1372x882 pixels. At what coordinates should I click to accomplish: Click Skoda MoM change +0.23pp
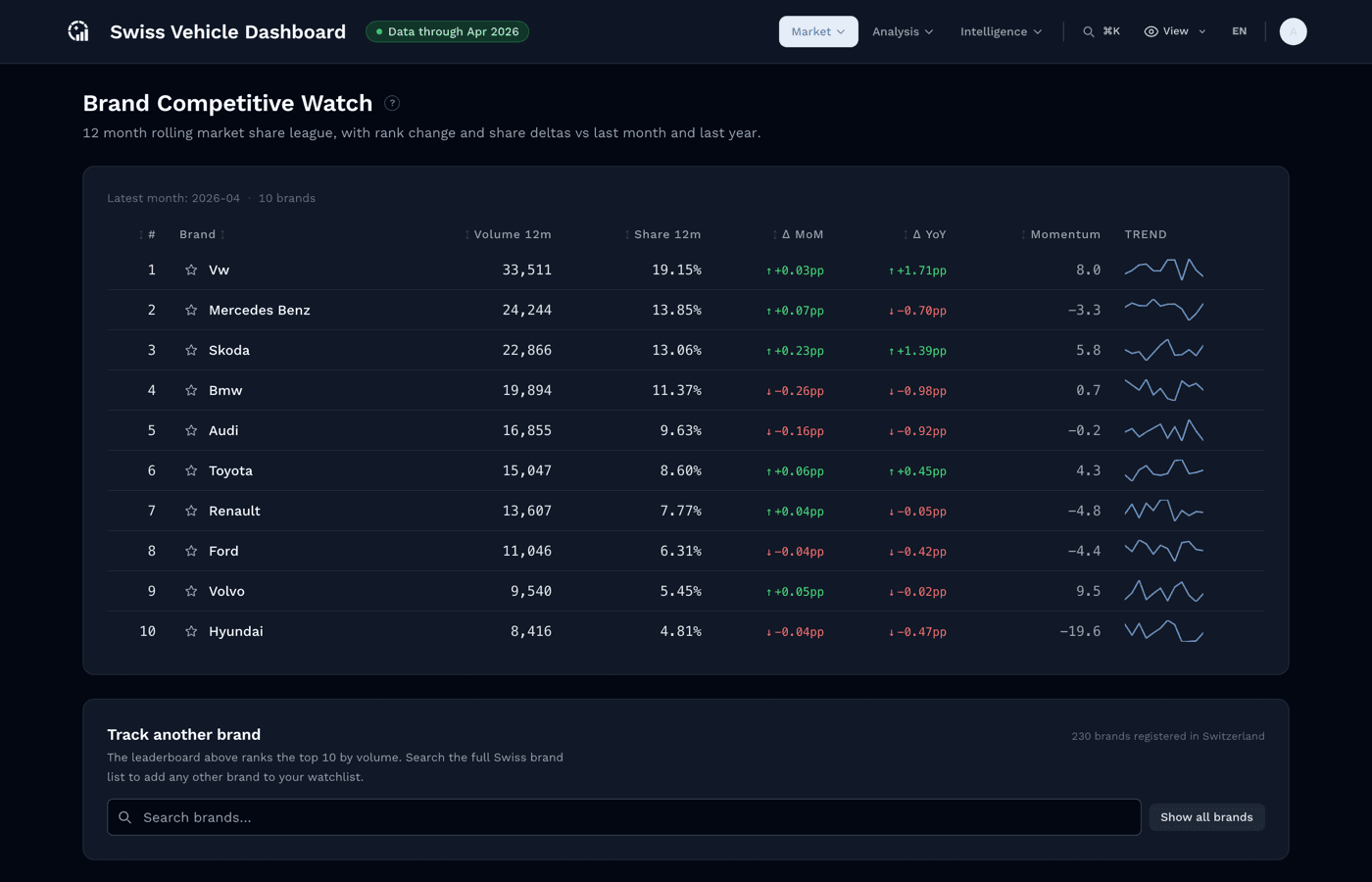tap(795, 350)
